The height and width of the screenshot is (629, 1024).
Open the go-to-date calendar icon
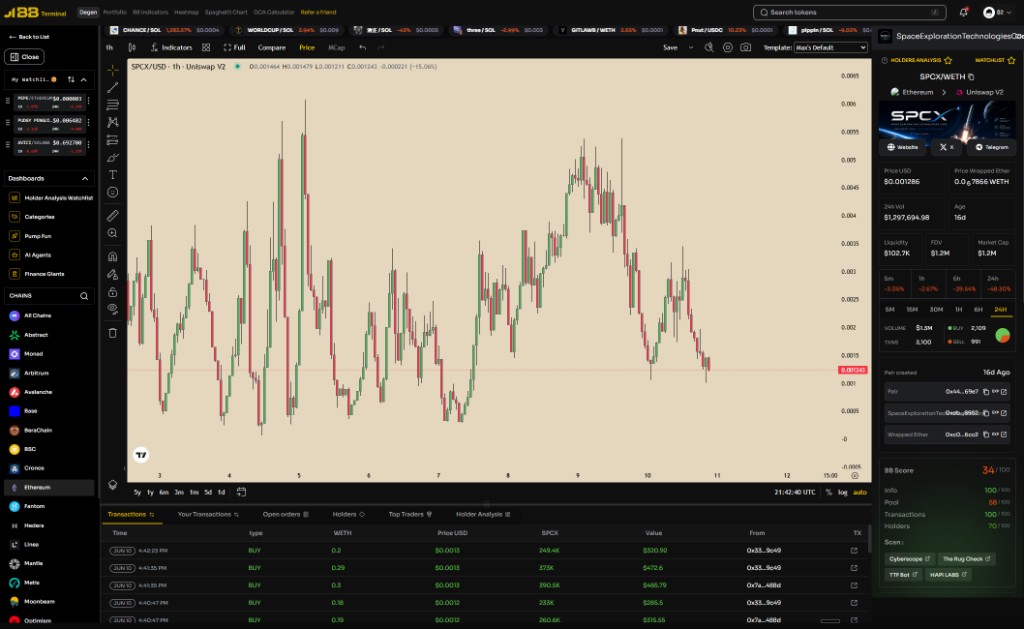tap(241, 492)
